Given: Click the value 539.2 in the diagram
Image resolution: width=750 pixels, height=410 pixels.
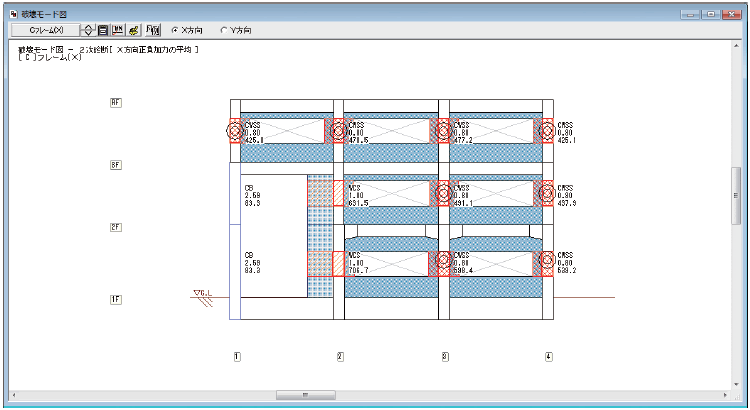Looking at the screenshot, I should click(x=567, y=270).
